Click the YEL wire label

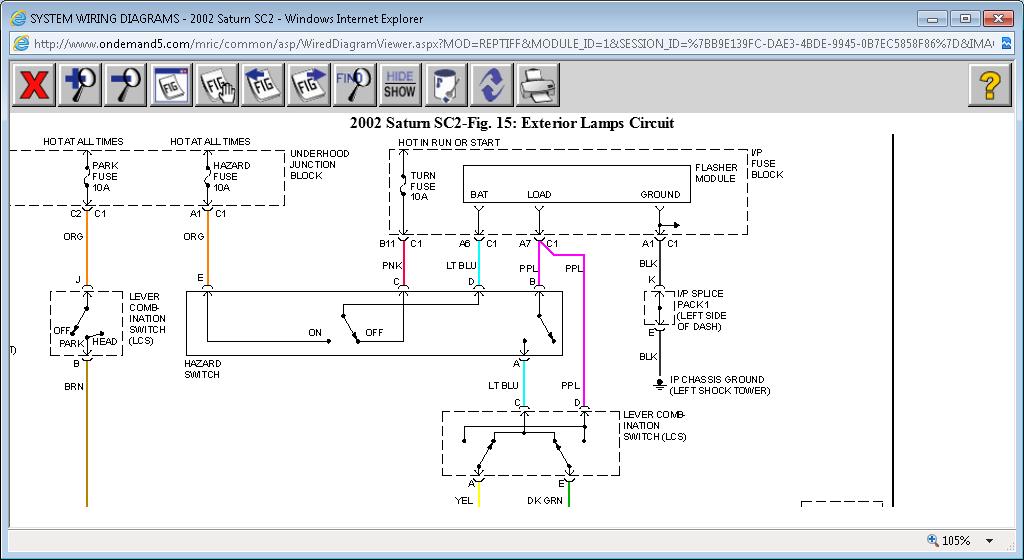point(464,501)
